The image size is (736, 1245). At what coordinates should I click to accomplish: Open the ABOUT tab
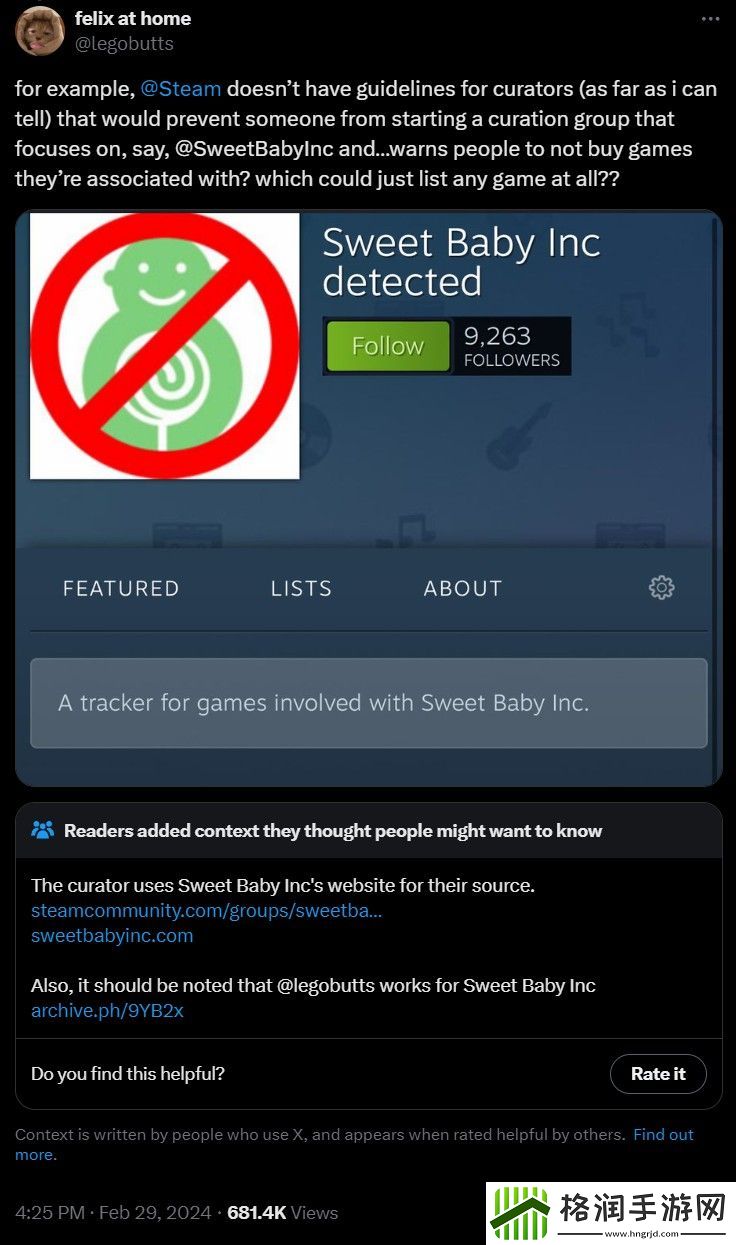pos(463,588)
